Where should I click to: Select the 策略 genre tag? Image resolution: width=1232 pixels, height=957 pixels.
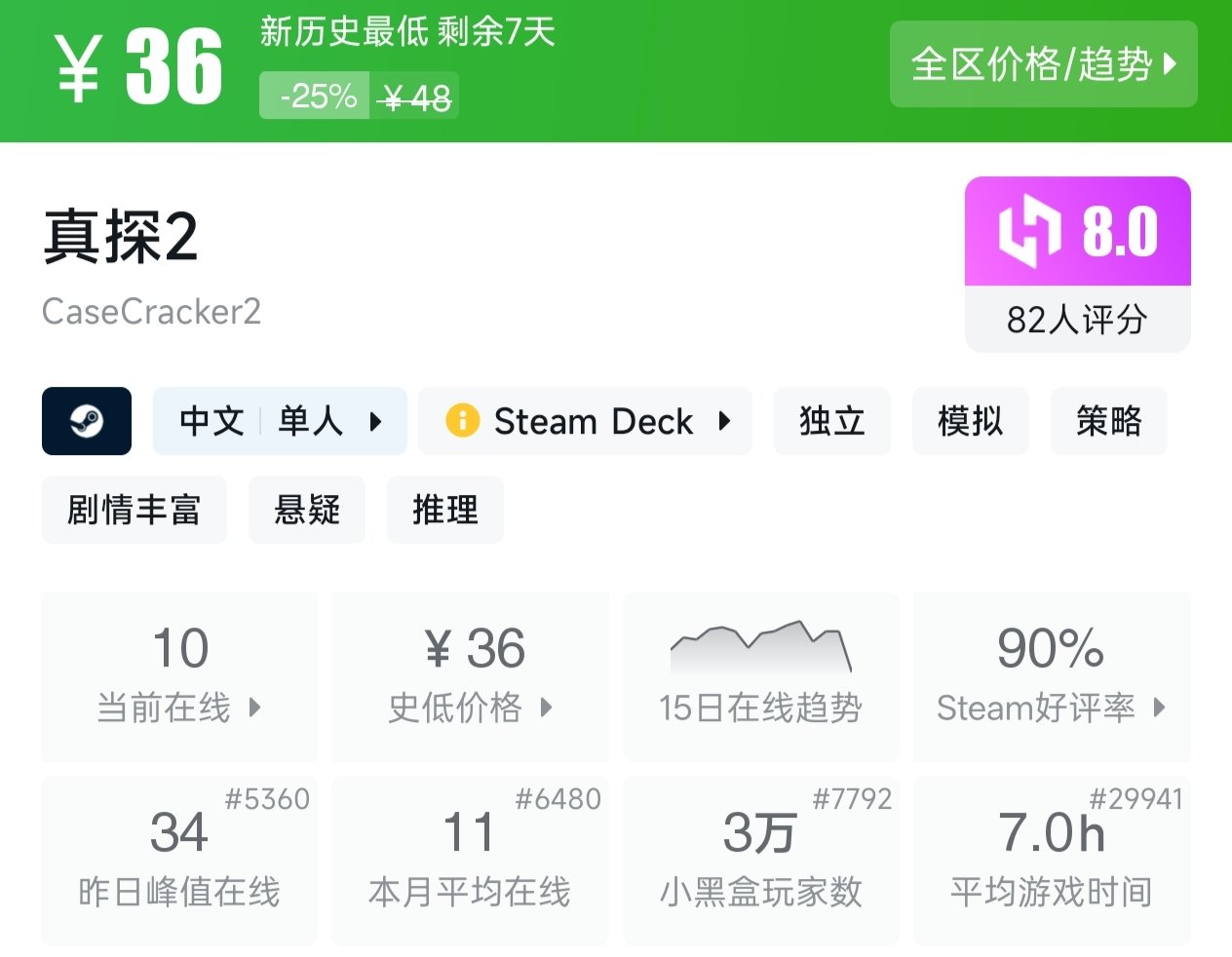click(1108, 421)
